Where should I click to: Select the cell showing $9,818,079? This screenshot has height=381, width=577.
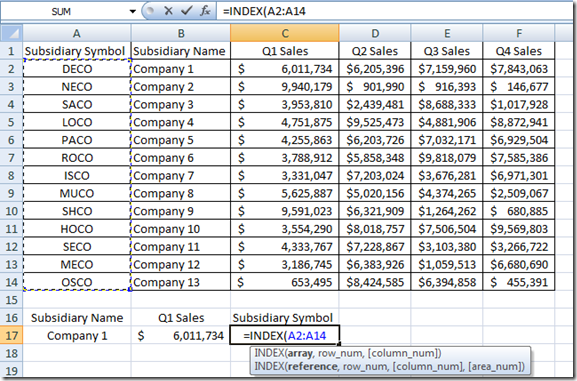click(x=447, y=158)
